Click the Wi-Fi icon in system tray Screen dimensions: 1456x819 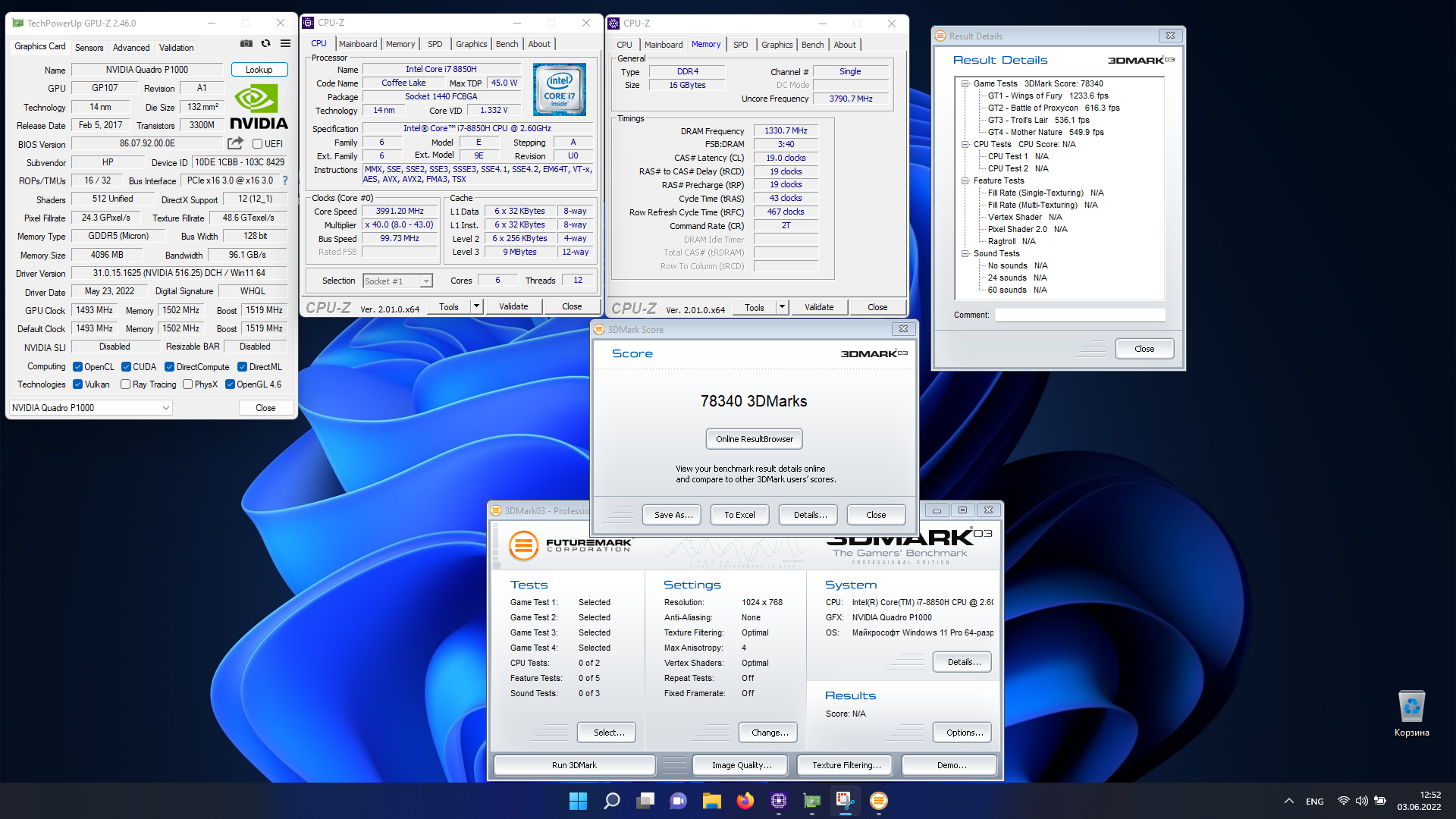(1344, 801)
